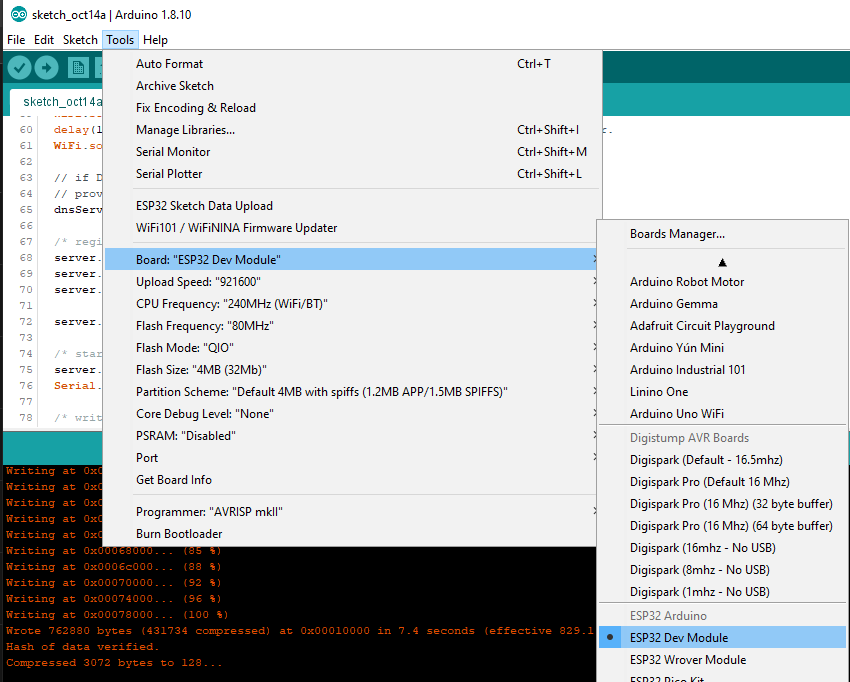Click the Verify checkmark toolbar icon
The height and width of the screenshot is (682, 850).
pos(20,68)
